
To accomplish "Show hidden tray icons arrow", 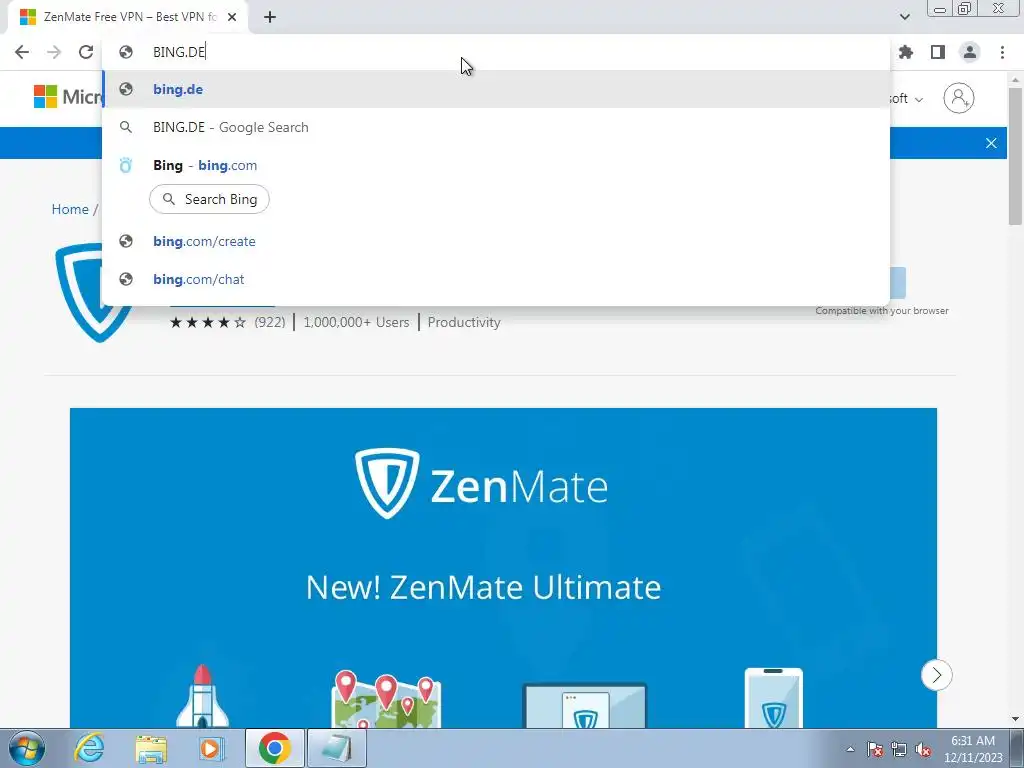I will pyautogui.click(x=850, y=749).
